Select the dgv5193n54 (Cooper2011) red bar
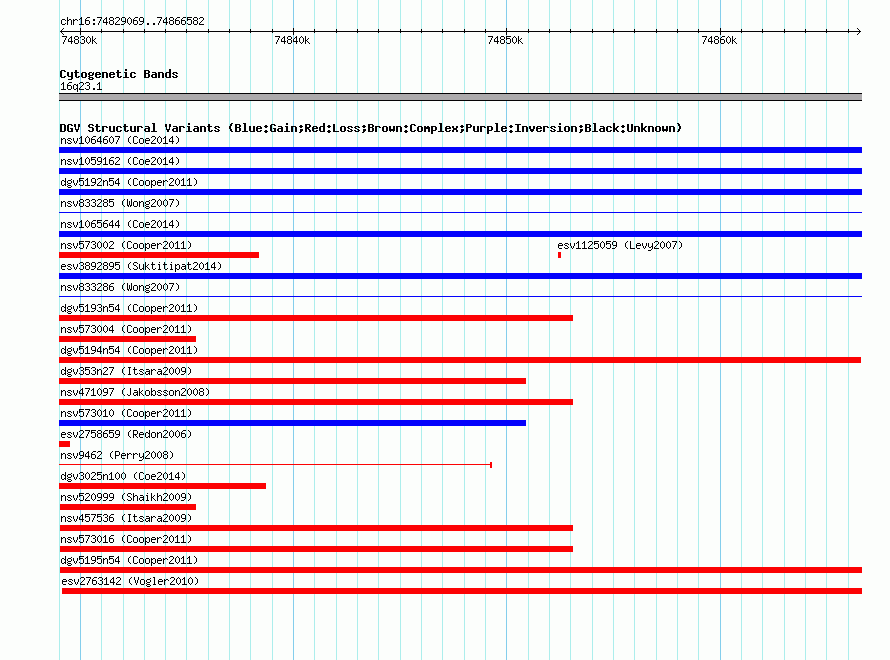Screen dimensions: 890x660 pyautogui.click(x=316, y=318)
